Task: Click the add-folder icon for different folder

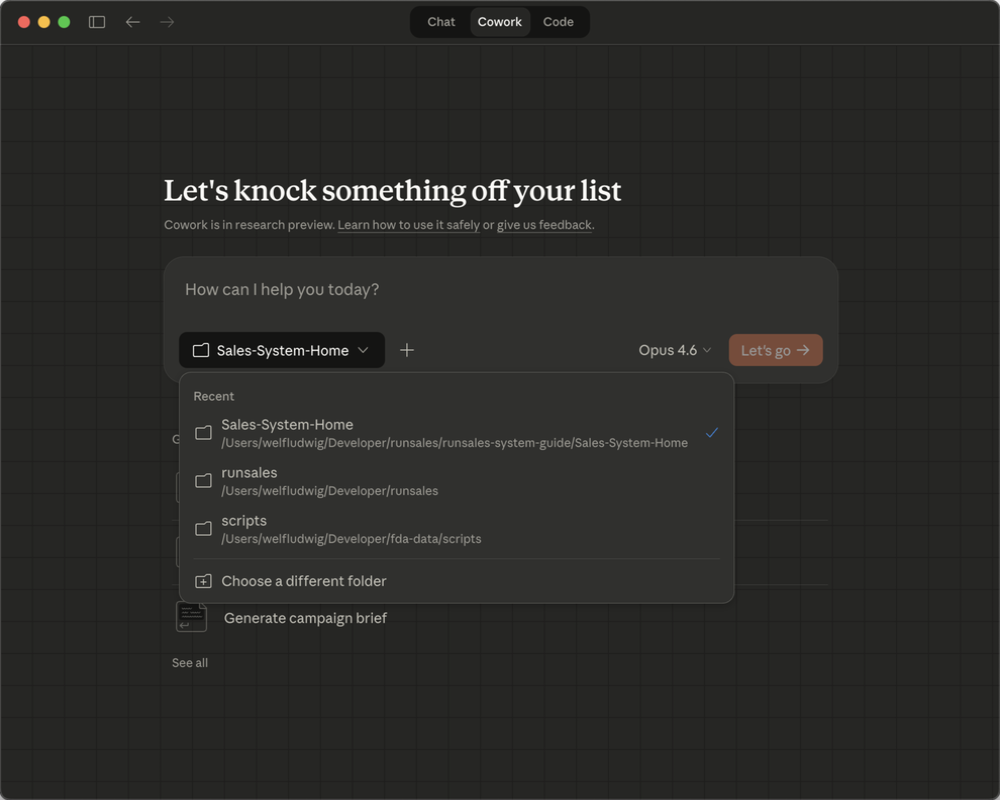Action: click(x=203, y=581)
